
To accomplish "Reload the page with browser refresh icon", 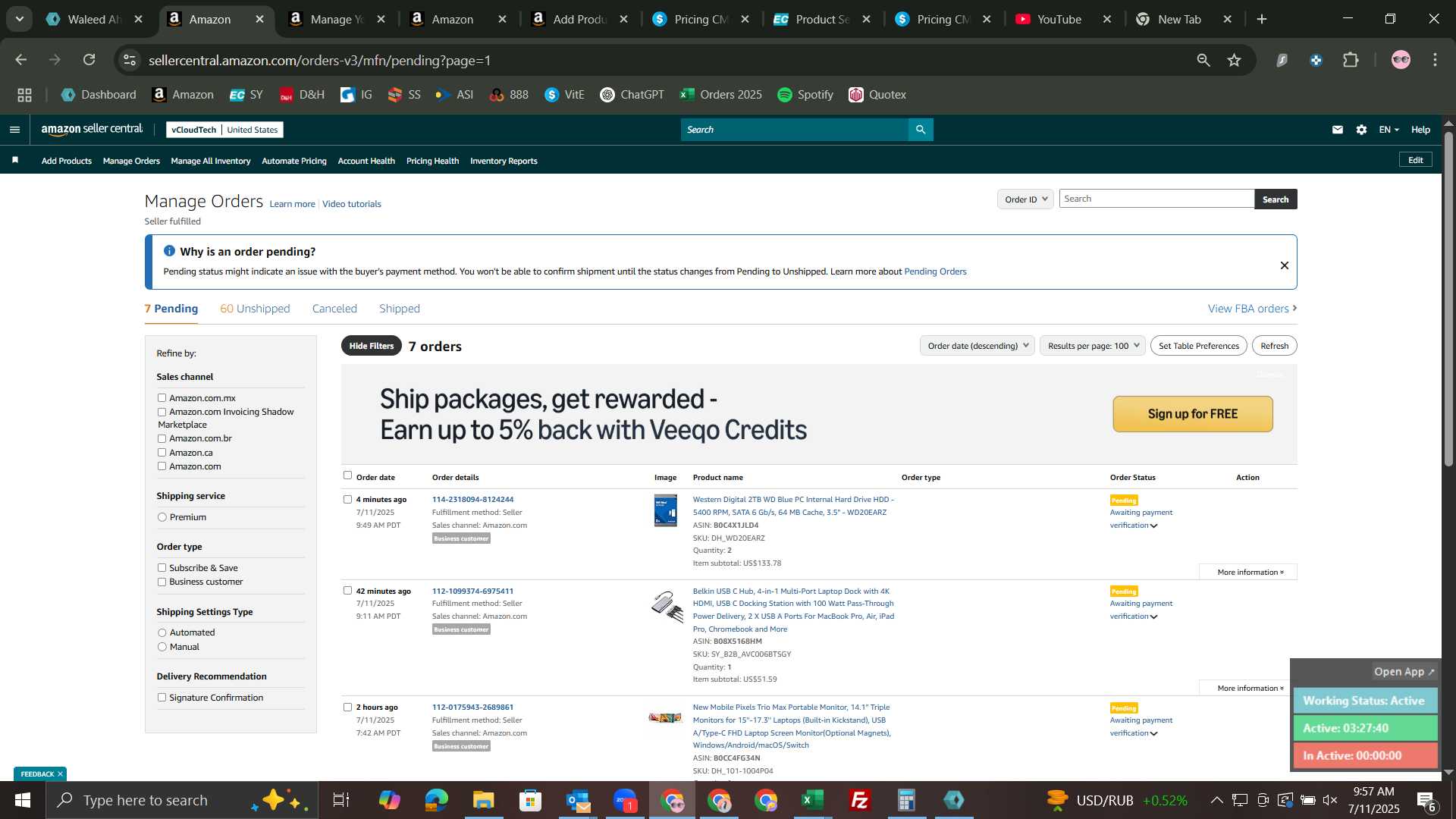I will 89,60.
